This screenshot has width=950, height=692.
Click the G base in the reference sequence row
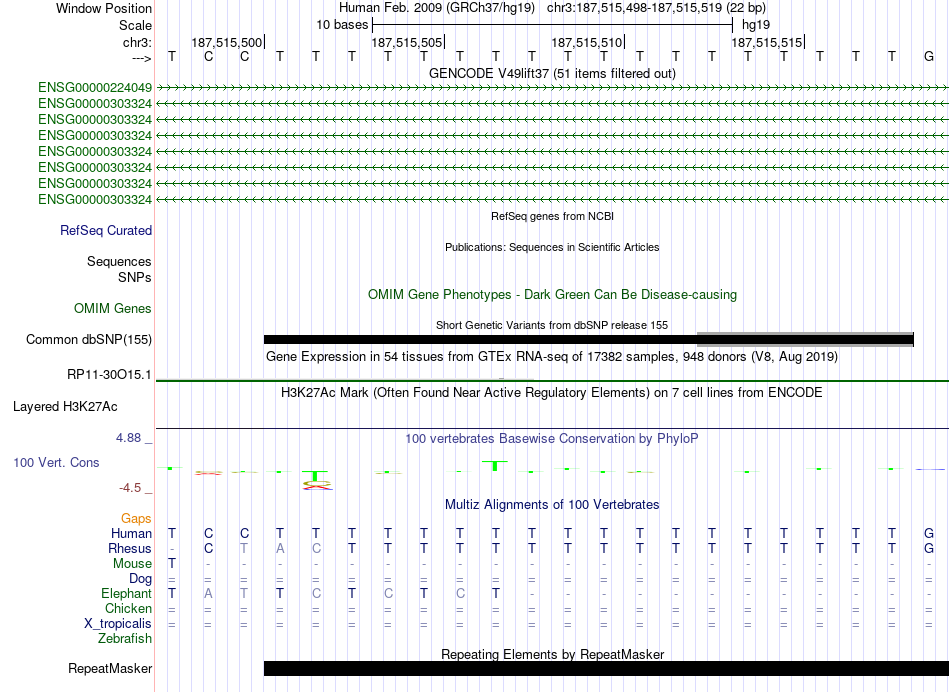tap(928, 56)
